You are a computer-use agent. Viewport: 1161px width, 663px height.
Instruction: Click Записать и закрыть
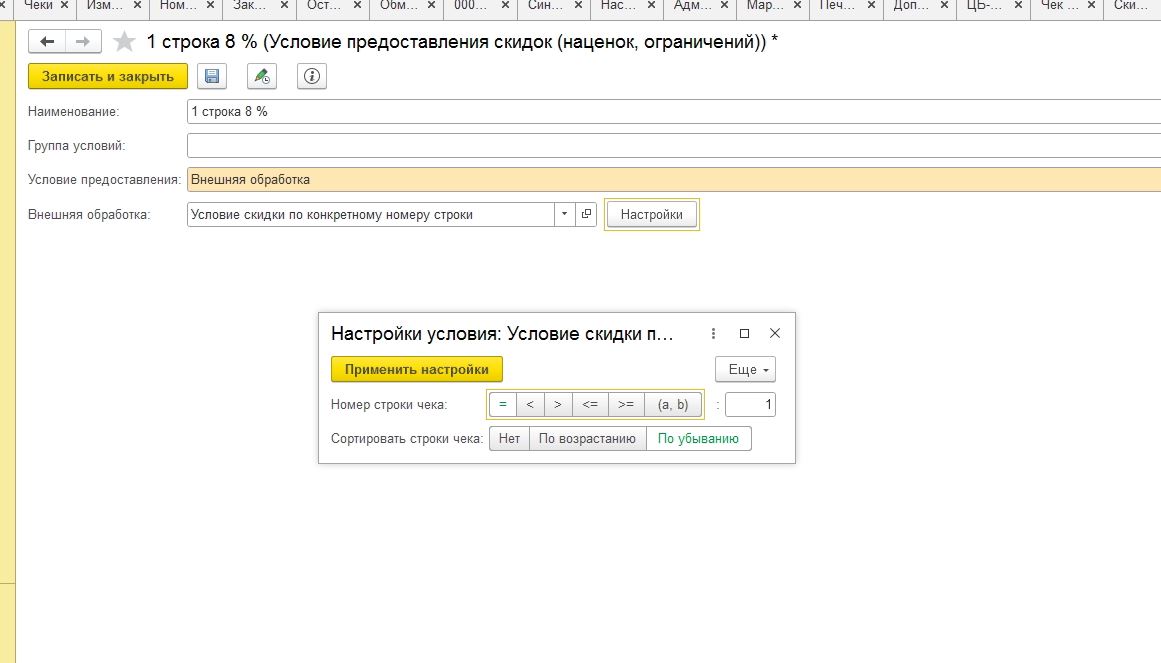(x=107, y=76)
